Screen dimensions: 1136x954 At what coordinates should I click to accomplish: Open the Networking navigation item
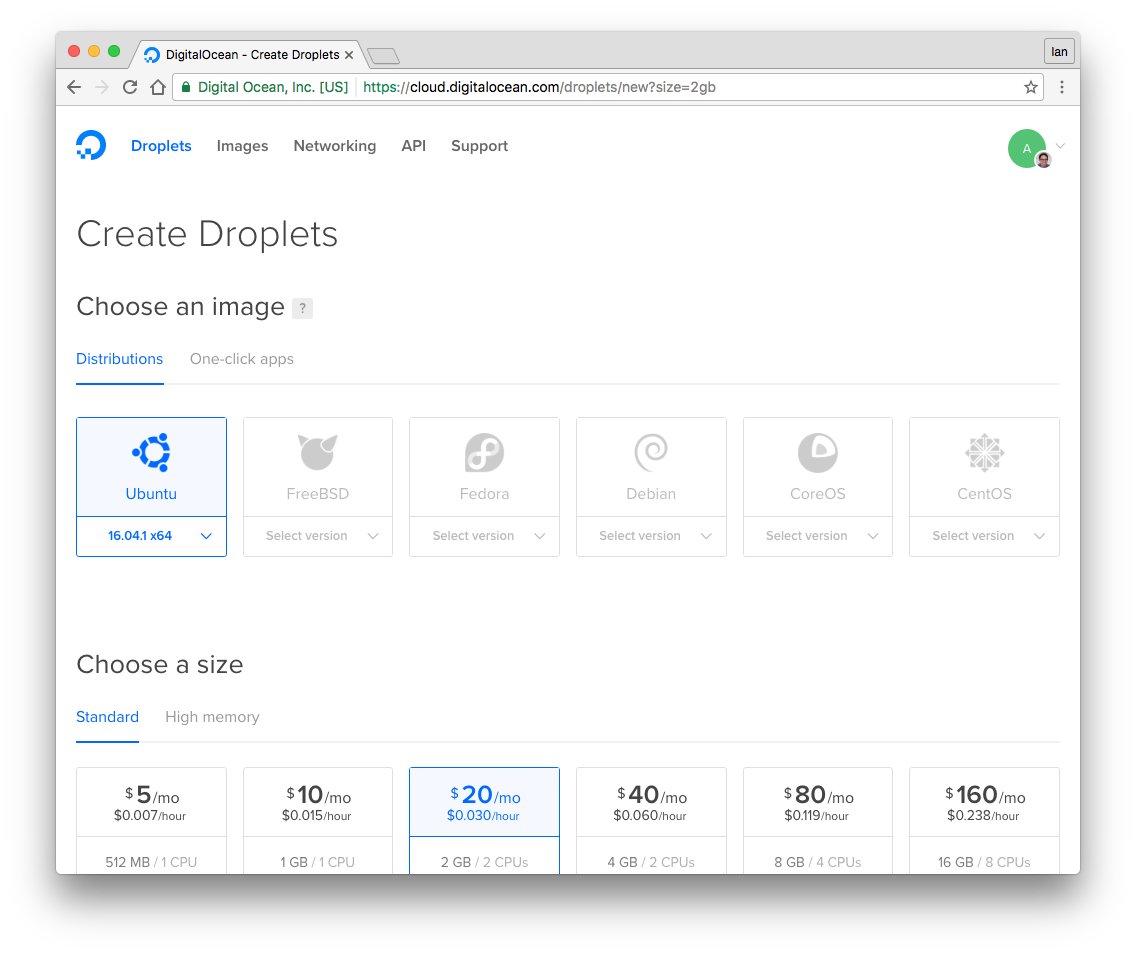tap(335, 146)
